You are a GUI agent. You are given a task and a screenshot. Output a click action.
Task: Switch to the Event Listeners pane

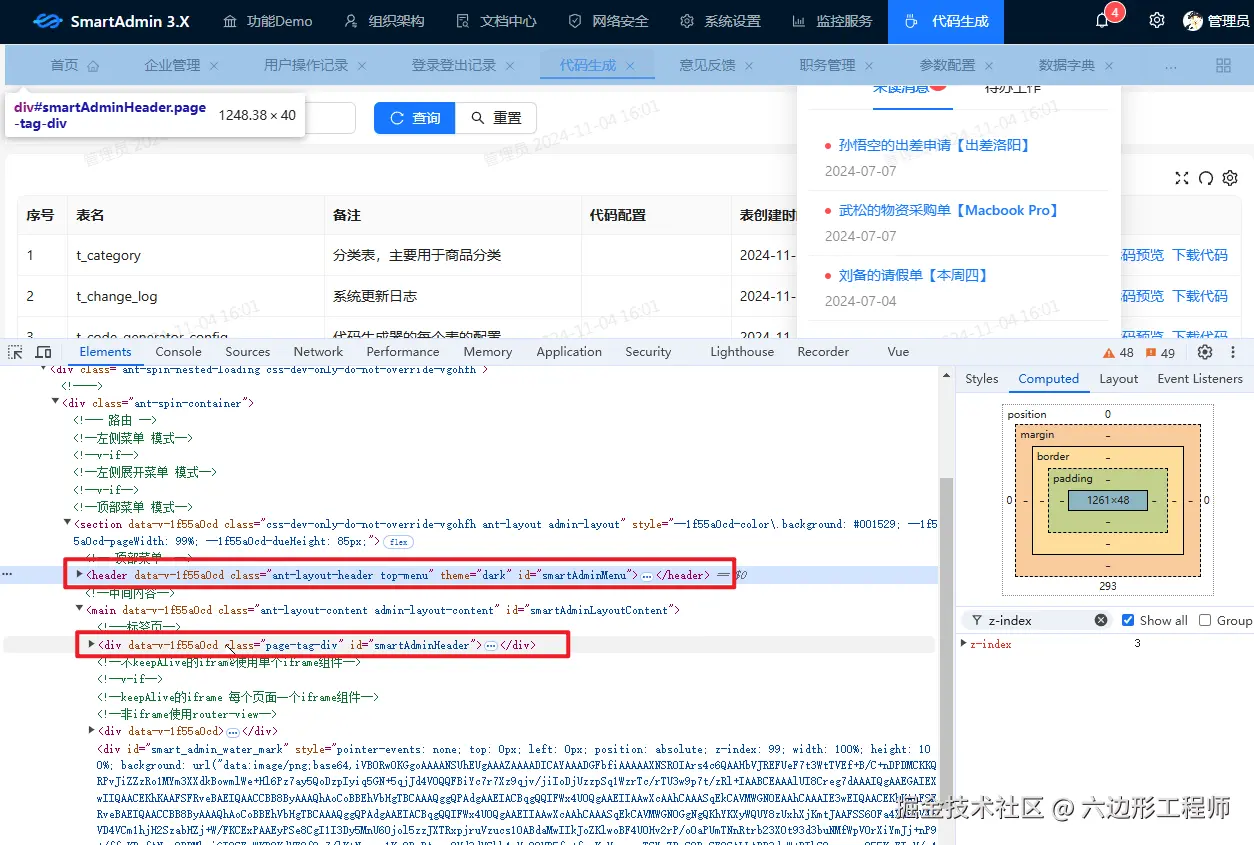1200,379
